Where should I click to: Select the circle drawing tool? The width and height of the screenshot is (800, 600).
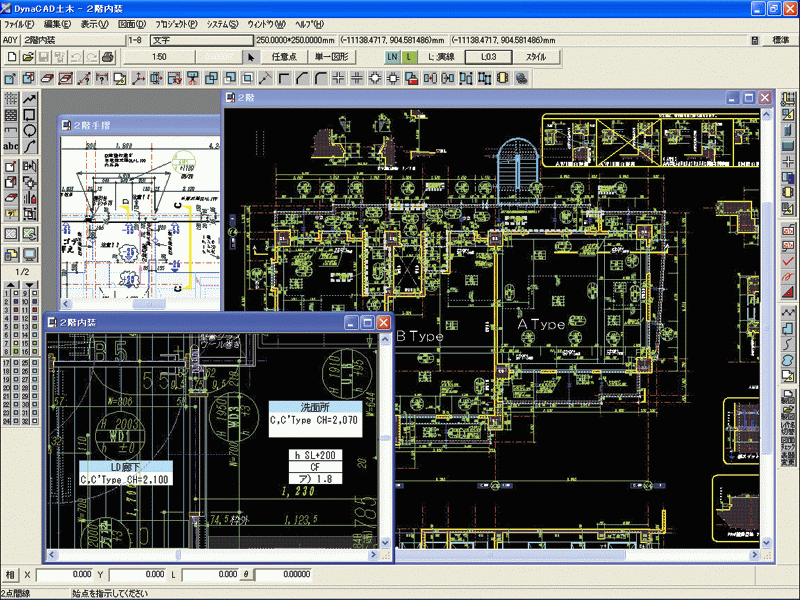pos(30,131)
